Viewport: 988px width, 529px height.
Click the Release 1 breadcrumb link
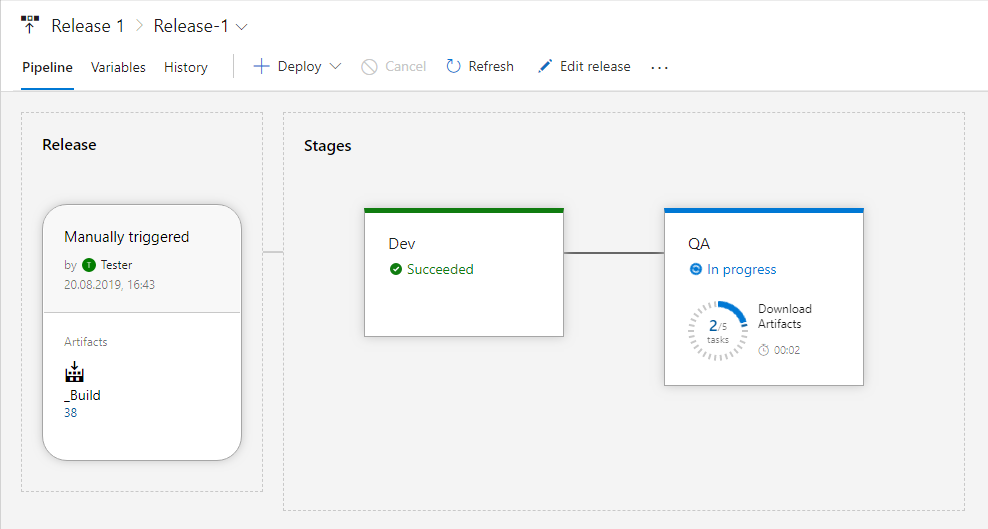point(88,26)
